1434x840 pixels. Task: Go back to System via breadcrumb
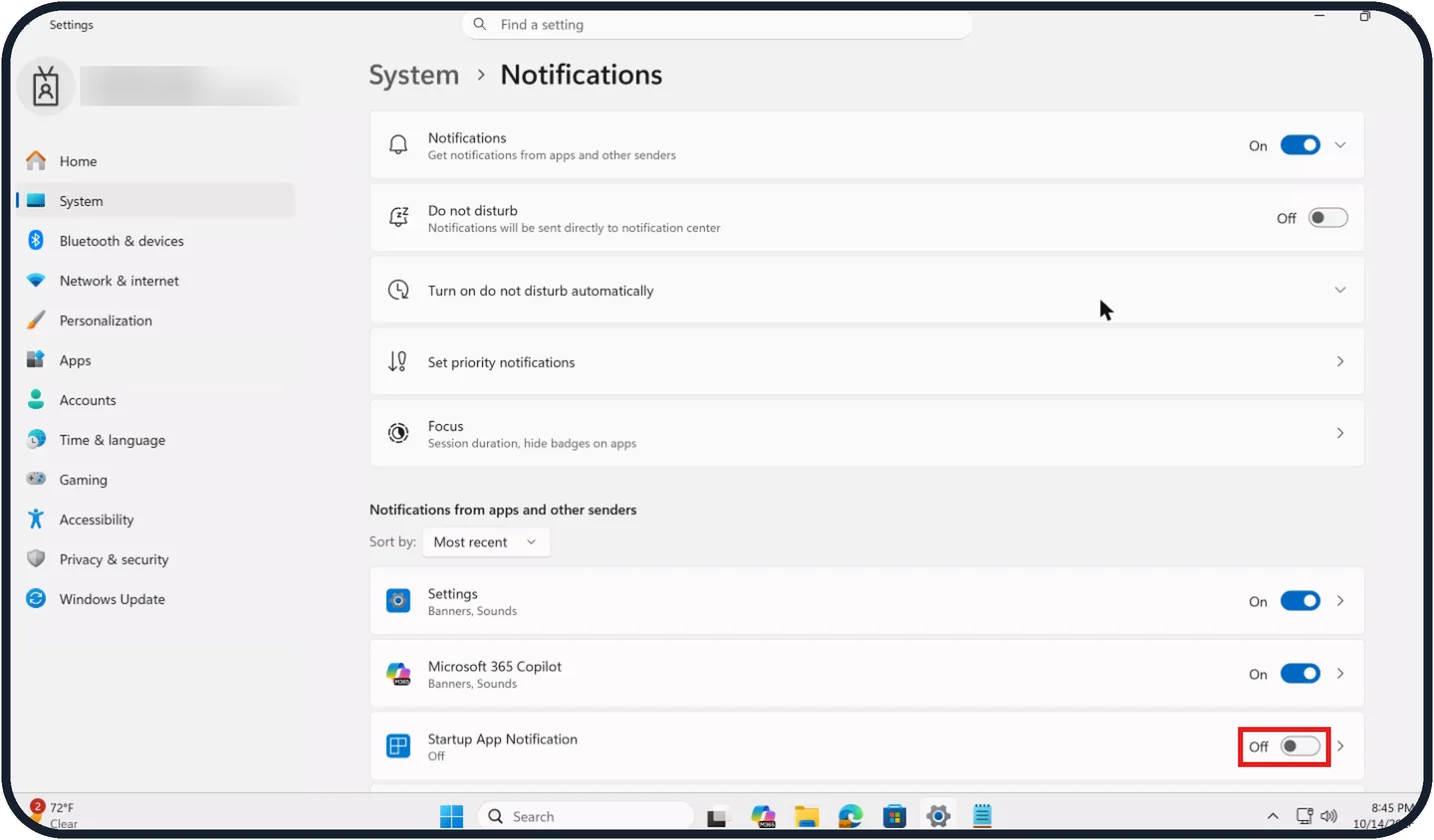[414, 75]
